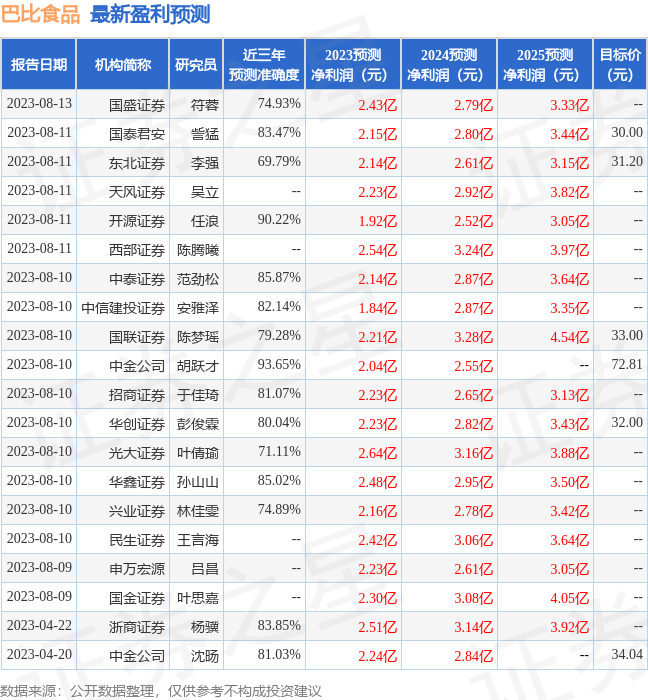Click the 数据来源 disclaimer footer text

pyautogui.click(x=161, y=691)
